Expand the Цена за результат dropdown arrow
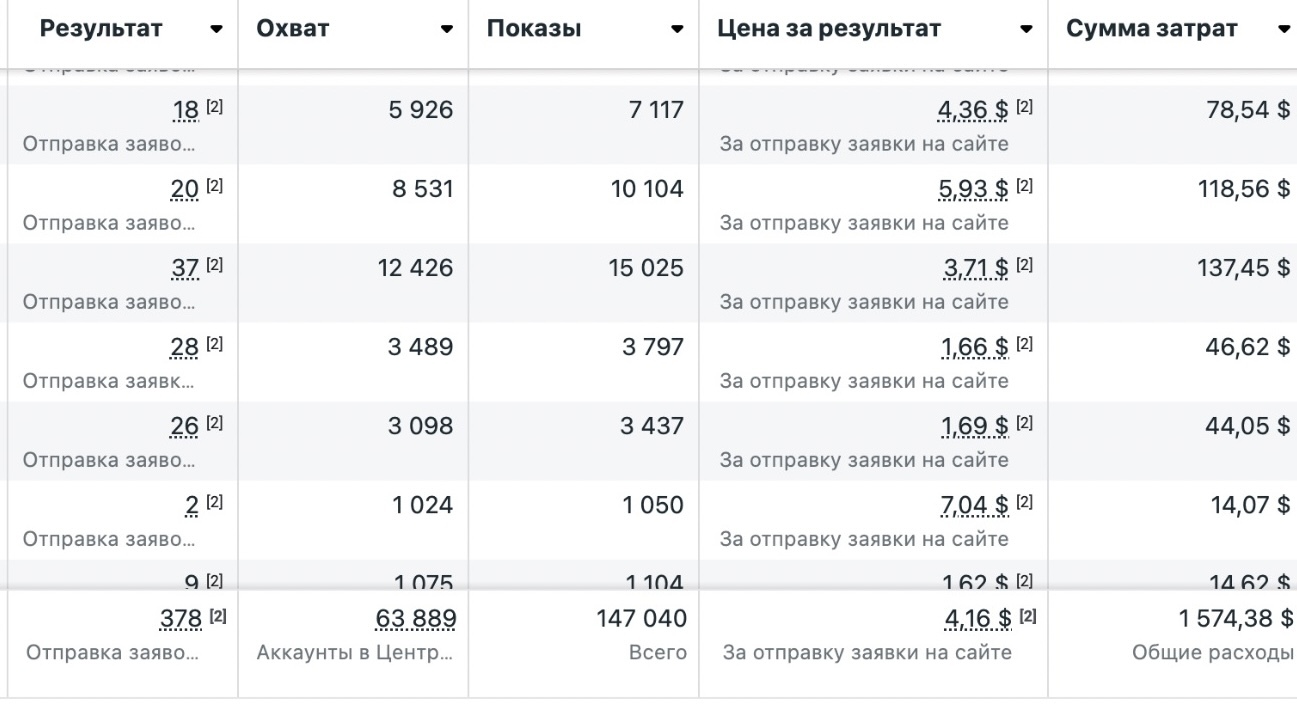This screenshot has width=1297, height=705. pyautogui.click(x=1026, y=30)
